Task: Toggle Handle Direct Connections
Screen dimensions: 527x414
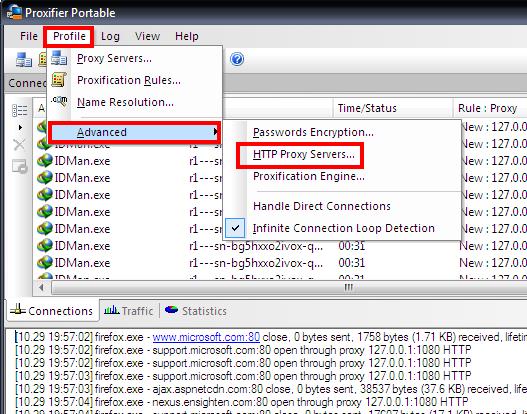Action: pyautogui.click(x=342, y=206)
